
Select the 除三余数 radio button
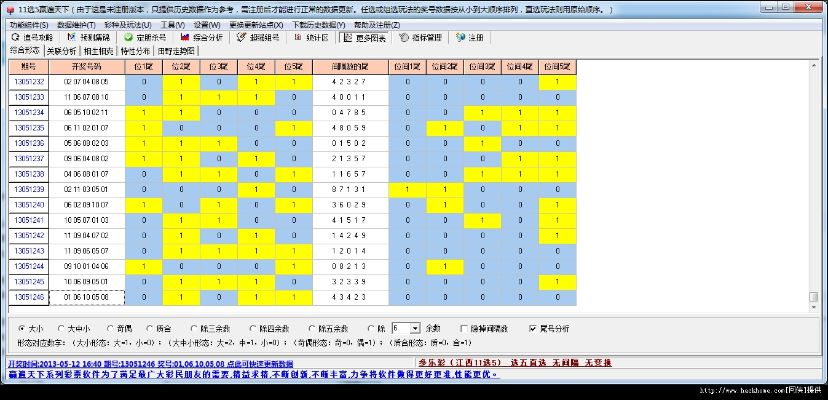[211, 328]
